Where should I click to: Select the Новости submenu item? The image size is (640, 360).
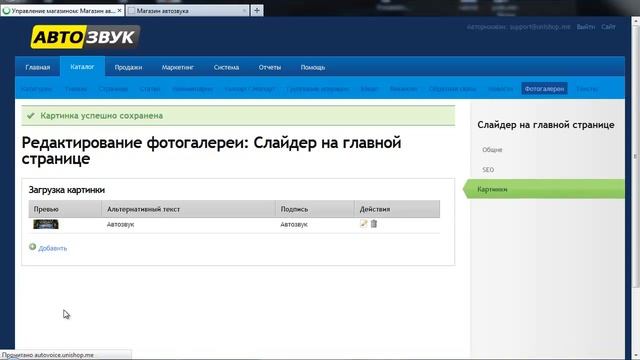pyautogui.click(x=501, y=89)
